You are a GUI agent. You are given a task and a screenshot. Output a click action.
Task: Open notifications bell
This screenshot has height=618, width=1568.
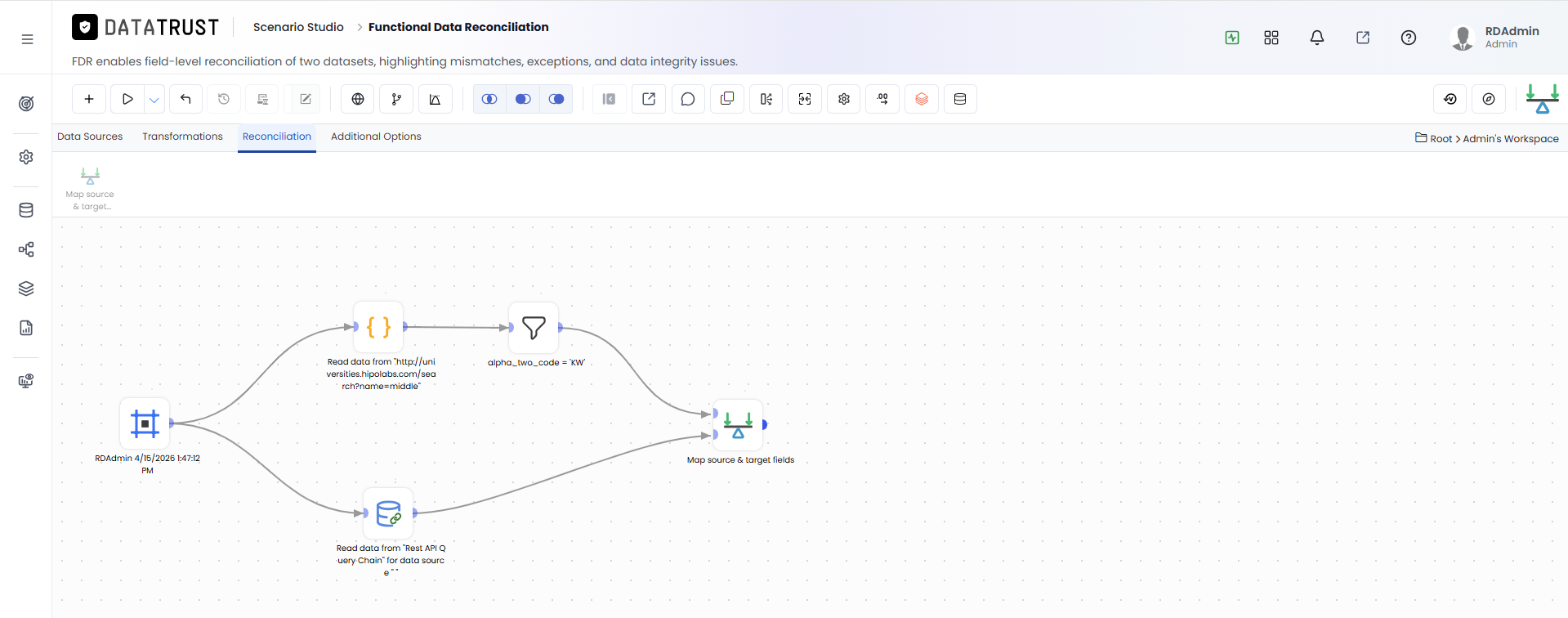pos(1317,38)
